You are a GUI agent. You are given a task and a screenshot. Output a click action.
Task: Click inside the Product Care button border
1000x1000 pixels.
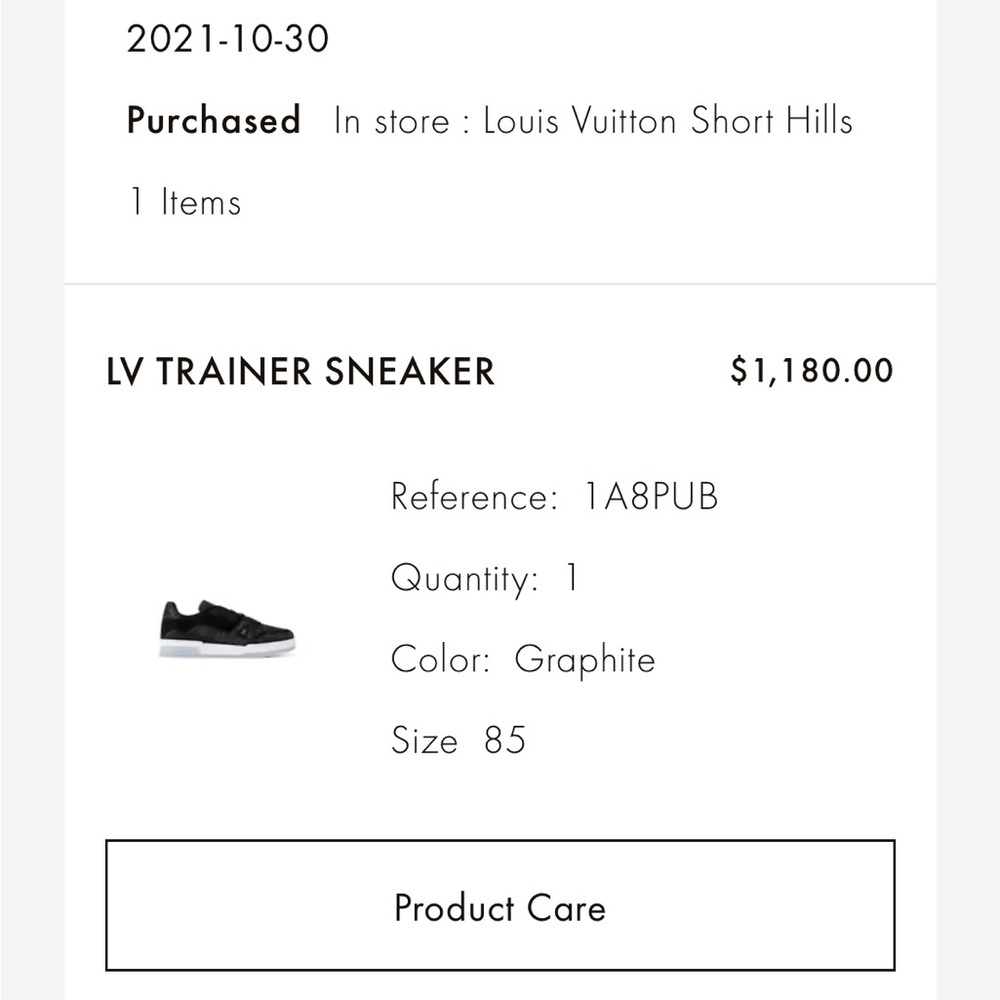500,908
